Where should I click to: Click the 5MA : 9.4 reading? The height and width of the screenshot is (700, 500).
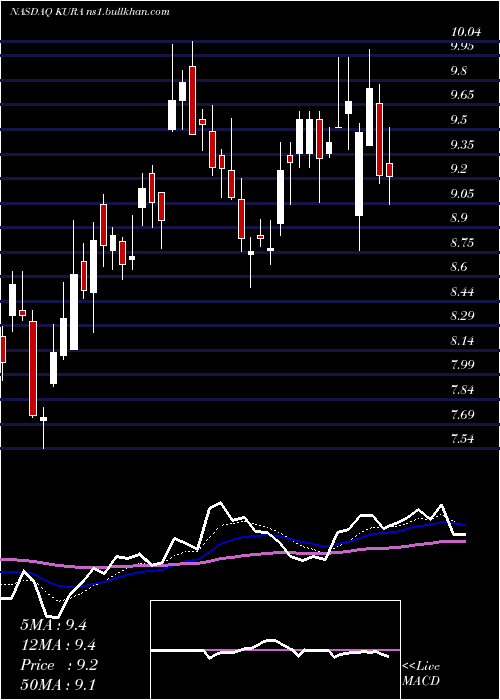point(54,624)
